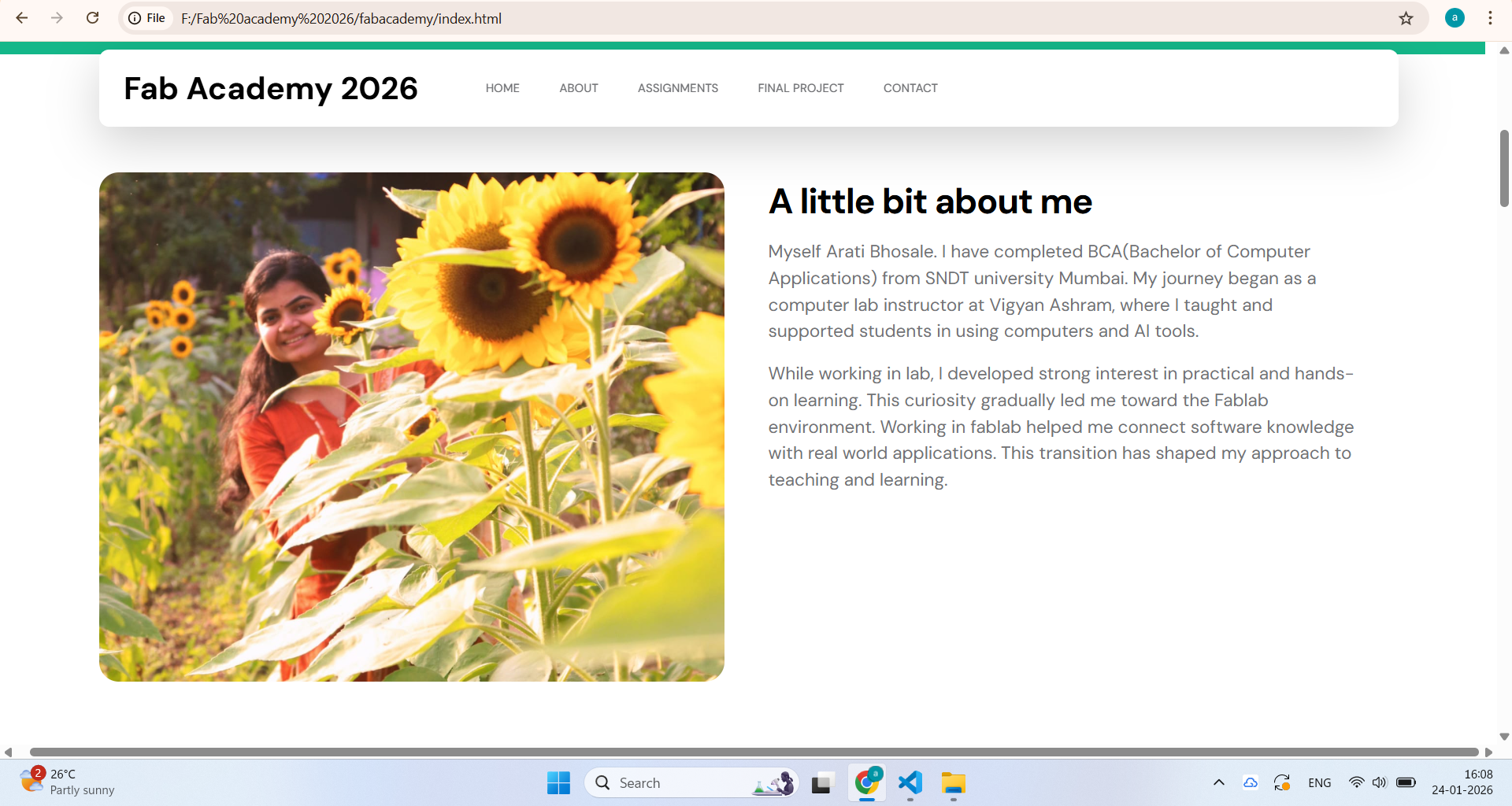Reload the page with the refresh icon
The height and width of the screenshot is (806, 1512).
pyautogui.click(x=92, y=18)
